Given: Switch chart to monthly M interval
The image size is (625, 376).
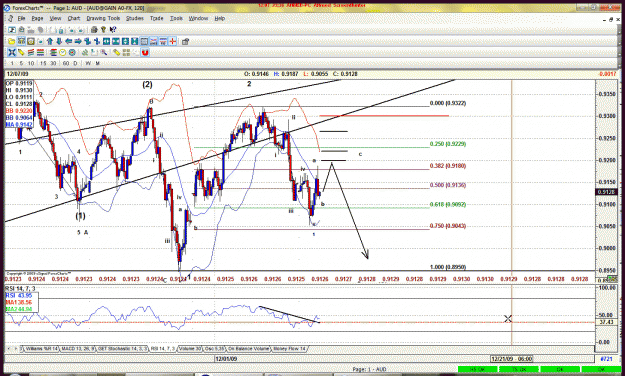Looking at the screenshot, I should pyautogui.click(x=98, y=63).
